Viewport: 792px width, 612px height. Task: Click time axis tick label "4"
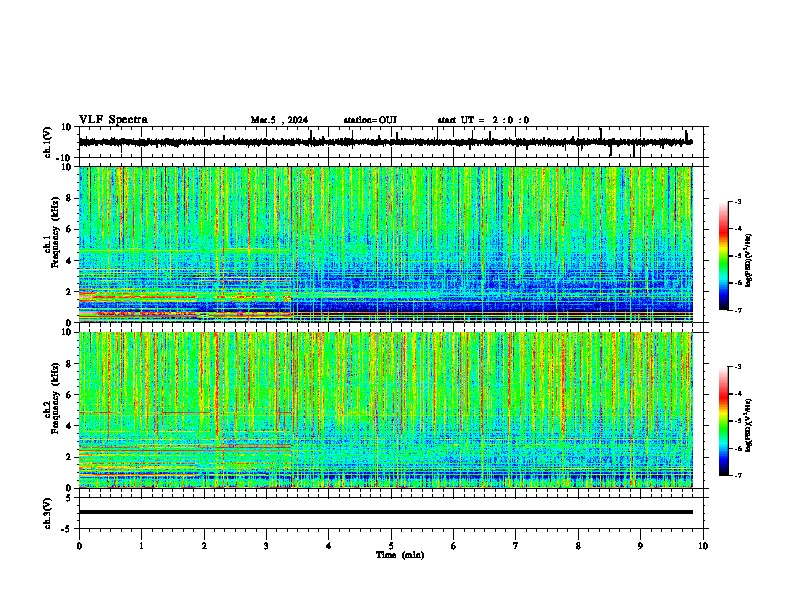[x=329, y=546]
